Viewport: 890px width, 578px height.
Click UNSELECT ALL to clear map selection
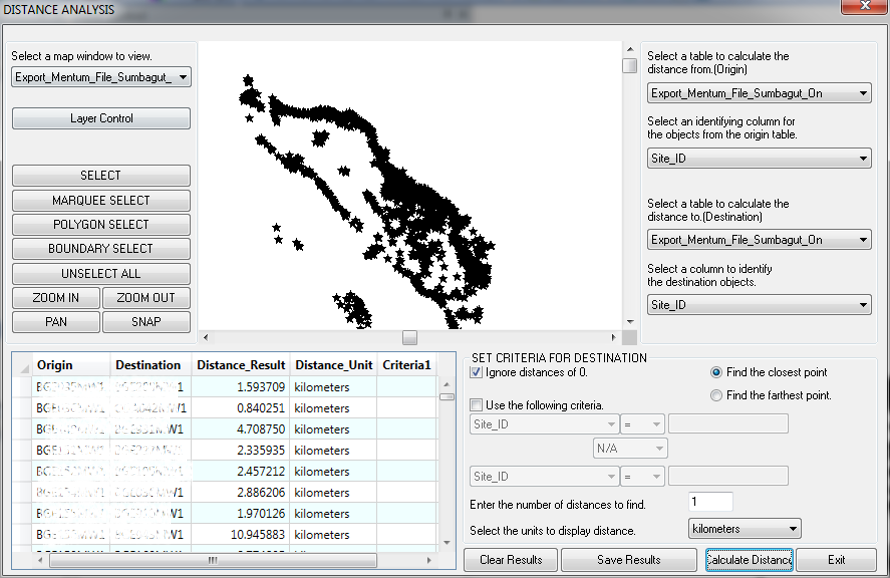coord(100,273)
